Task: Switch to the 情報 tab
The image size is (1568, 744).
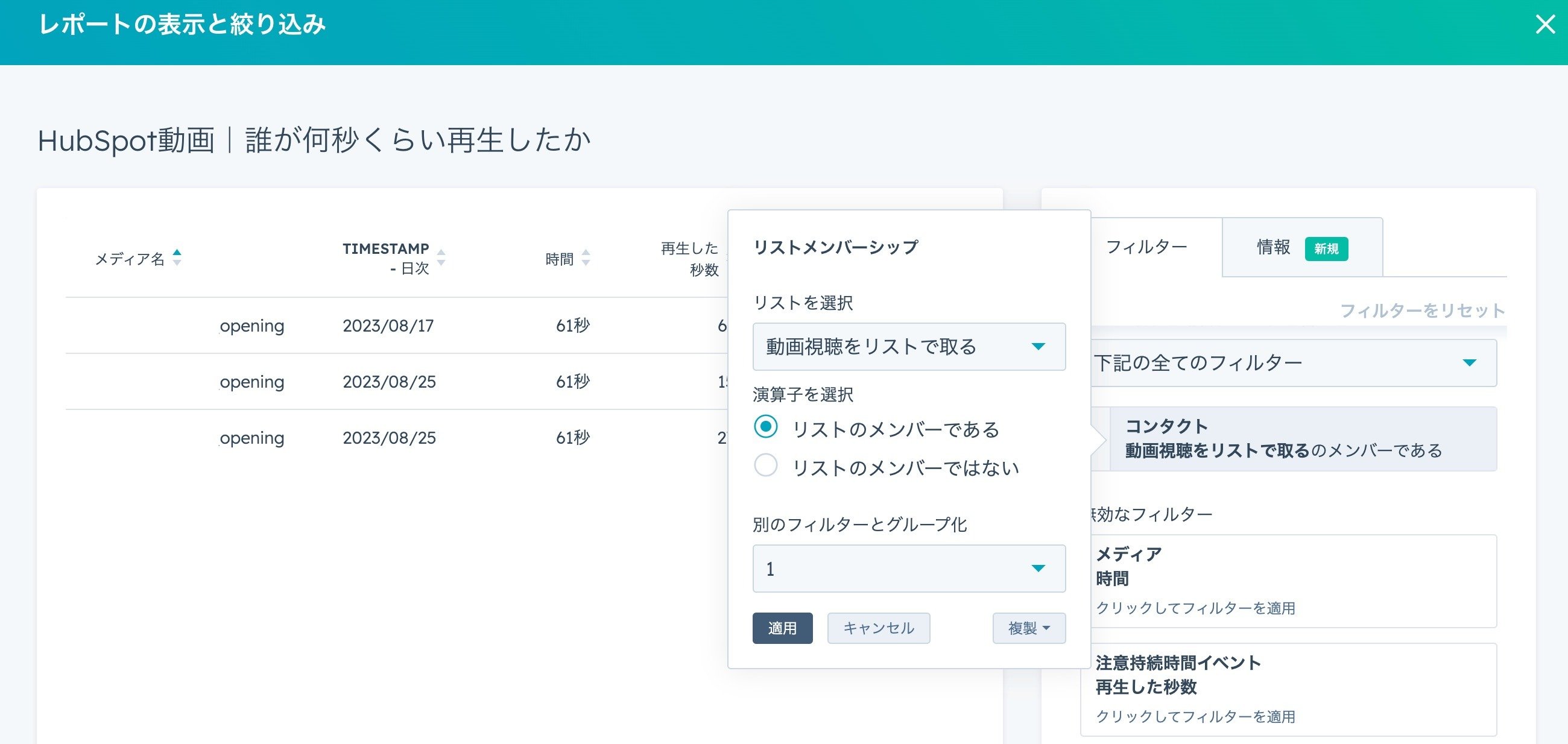Action: pyautogui.click(x=1302, y=248)
